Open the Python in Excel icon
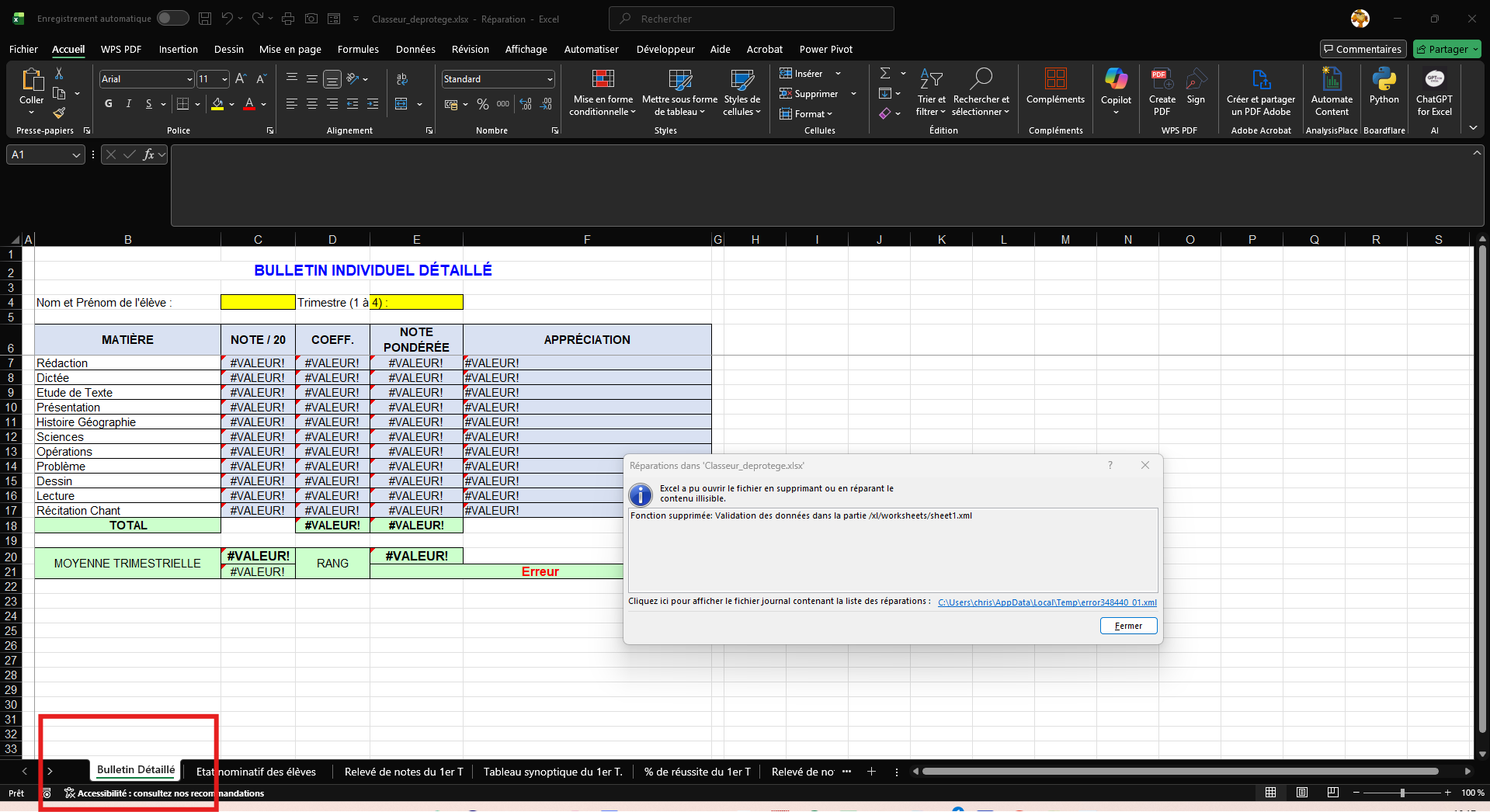1490x812 pixels. pos(1384,80)
